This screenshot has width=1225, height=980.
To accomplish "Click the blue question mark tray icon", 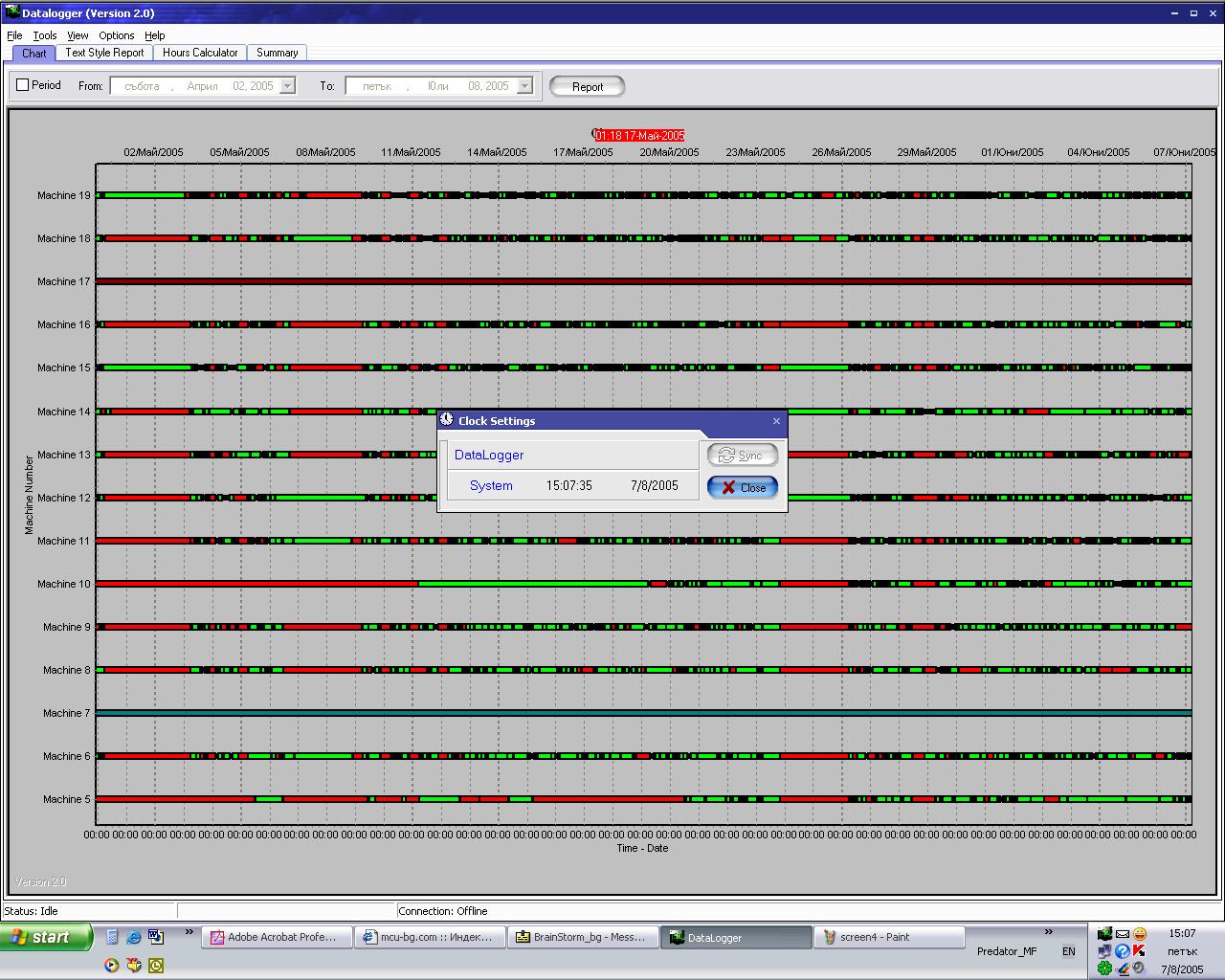I will [x=1123, y=951].
